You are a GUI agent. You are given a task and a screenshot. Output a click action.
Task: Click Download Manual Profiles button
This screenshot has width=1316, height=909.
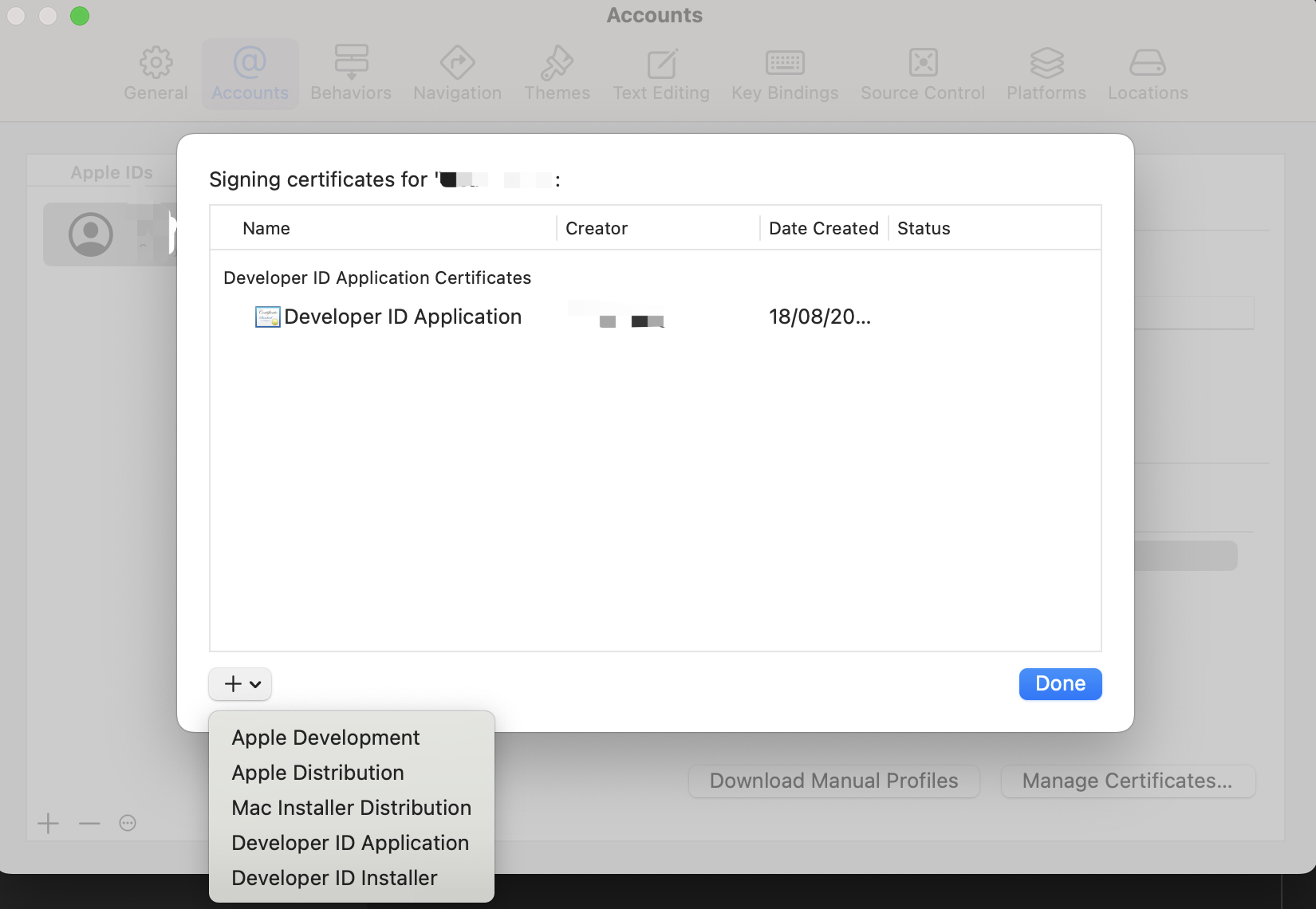(833, 781)
